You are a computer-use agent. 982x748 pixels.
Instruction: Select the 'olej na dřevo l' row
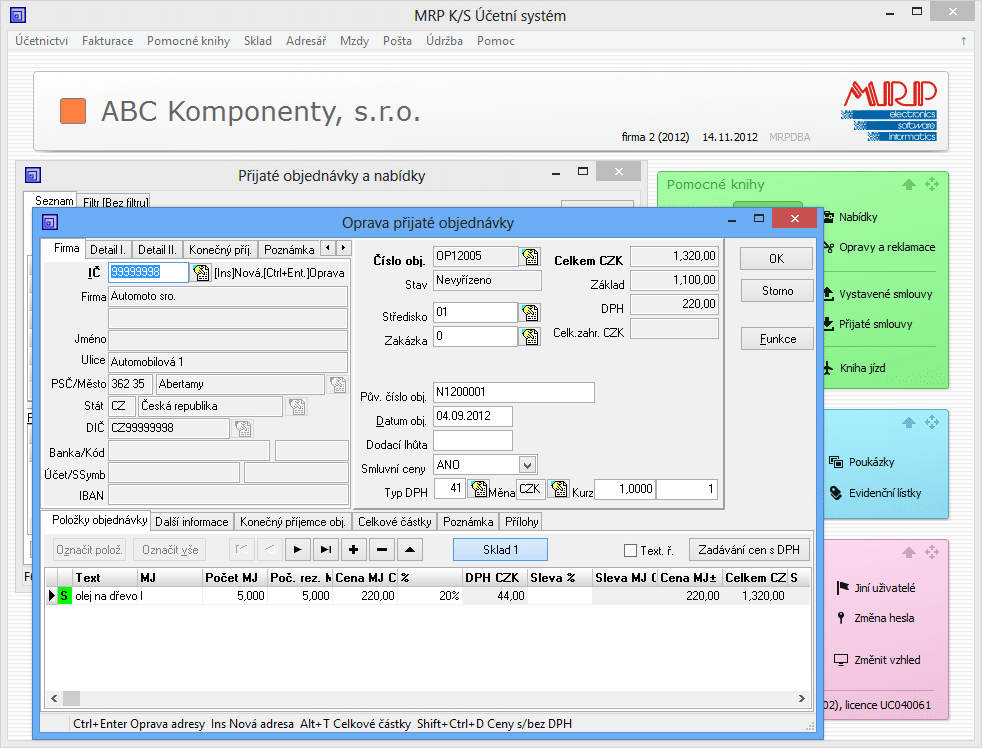(428, 596)
